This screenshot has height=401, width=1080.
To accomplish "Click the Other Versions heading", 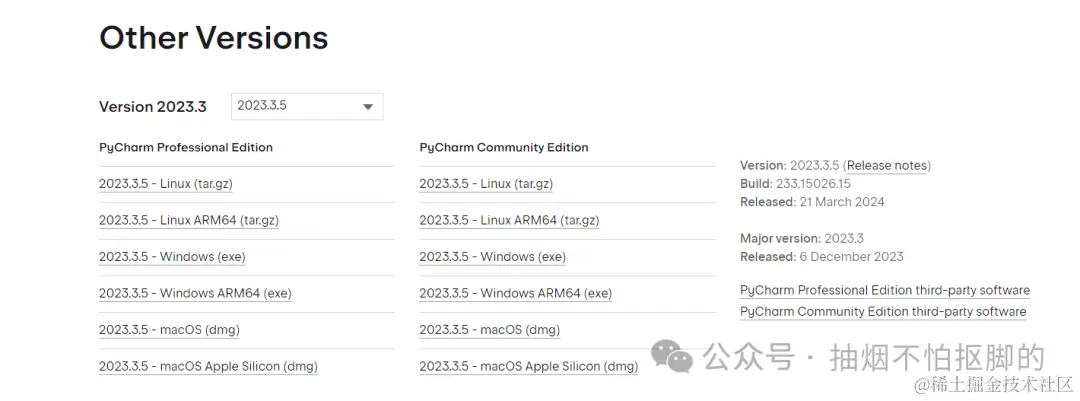I will (x=214, y=37).
